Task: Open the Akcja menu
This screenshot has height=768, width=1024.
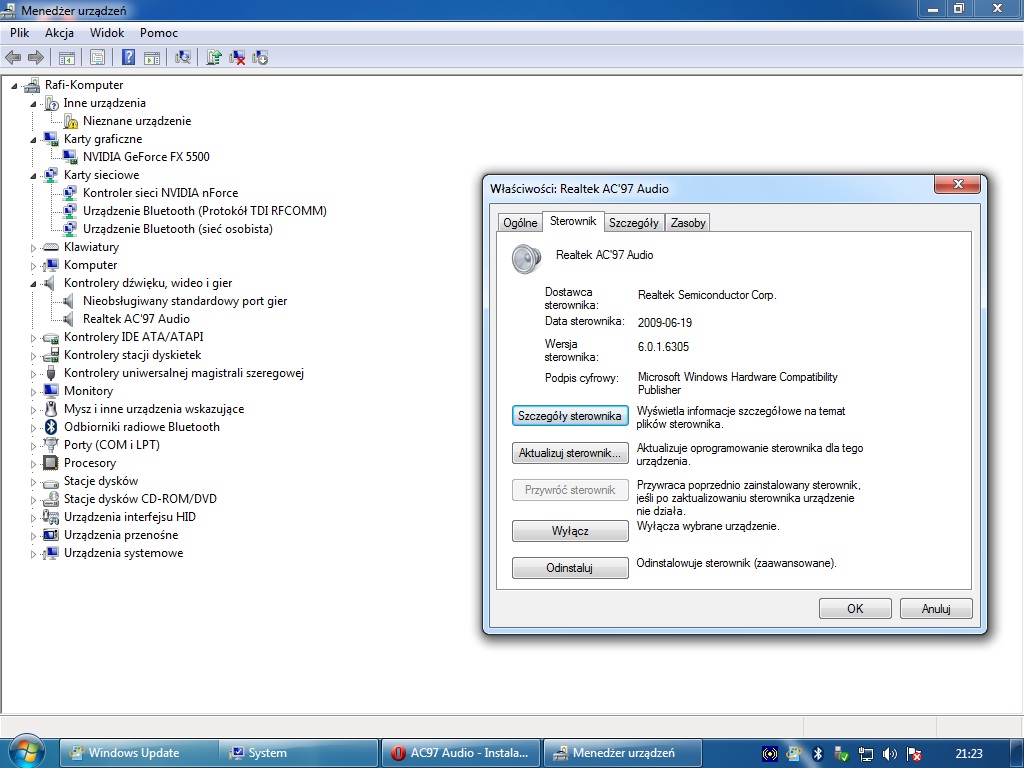Action: pos(59,33)
